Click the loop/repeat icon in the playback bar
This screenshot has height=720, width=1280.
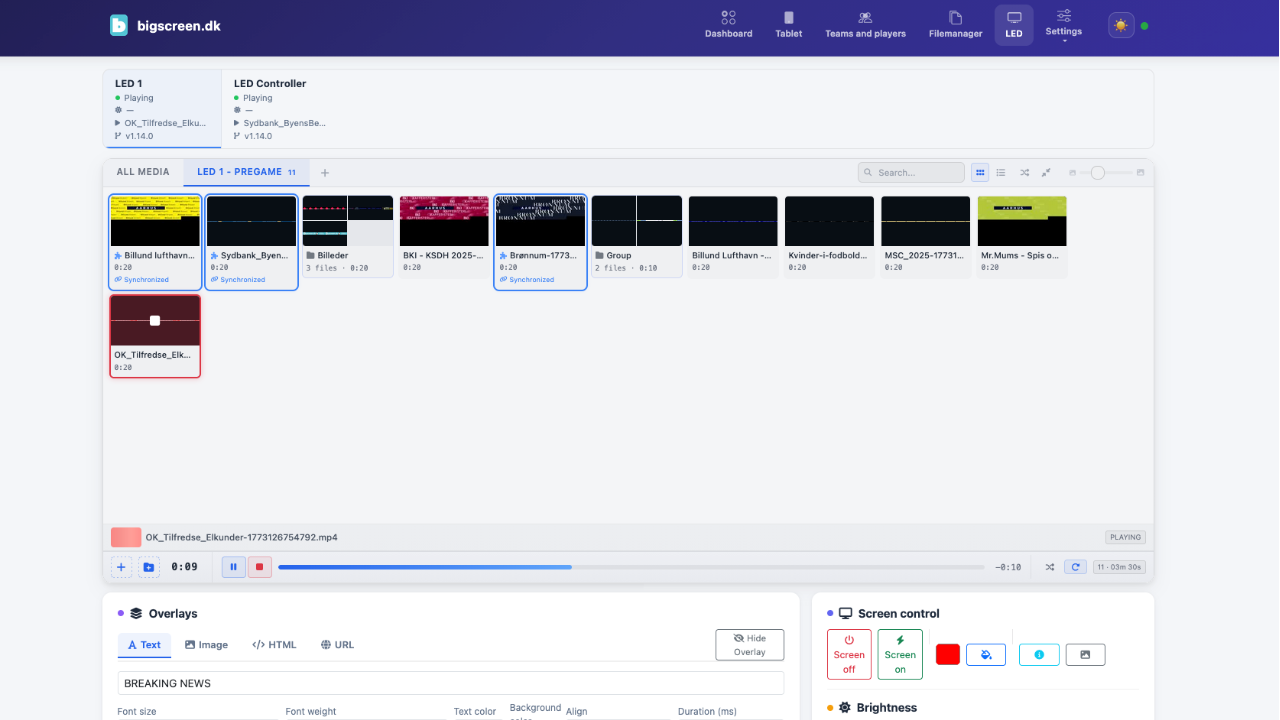(1075, 566)
